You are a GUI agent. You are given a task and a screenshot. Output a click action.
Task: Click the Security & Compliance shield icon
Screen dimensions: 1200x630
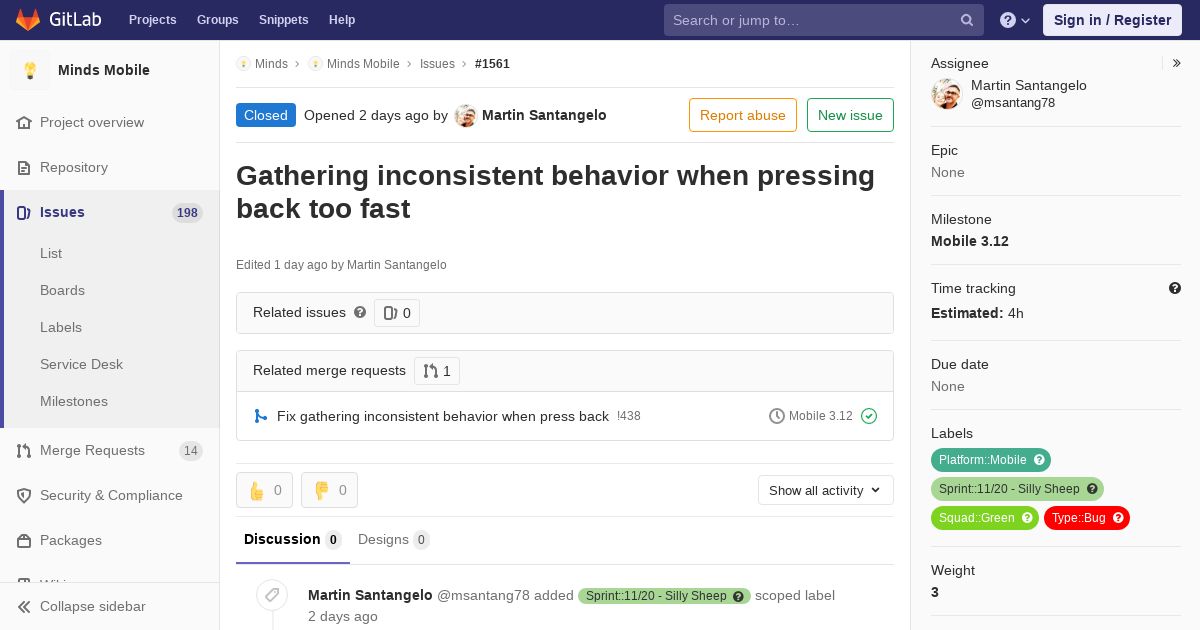[x=24, y=496]
